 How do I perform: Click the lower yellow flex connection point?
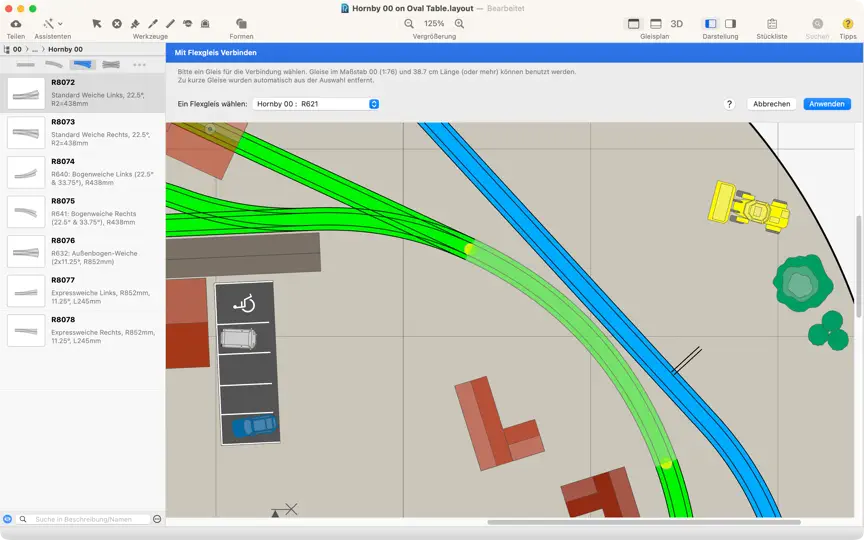coord(666,464)
